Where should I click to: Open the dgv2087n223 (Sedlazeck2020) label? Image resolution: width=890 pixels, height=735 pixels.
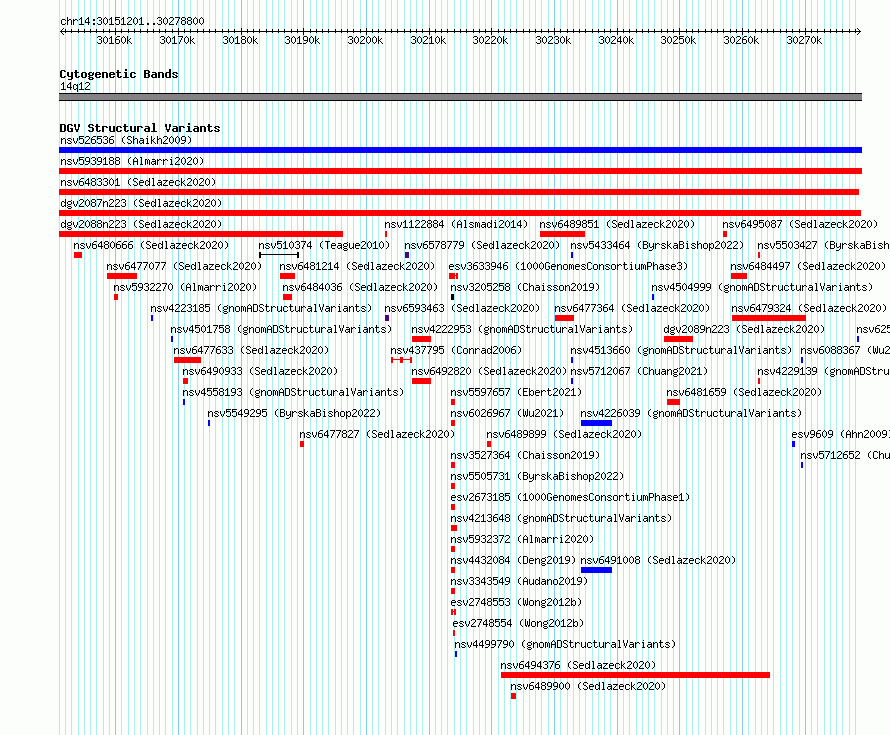(141, 203)
